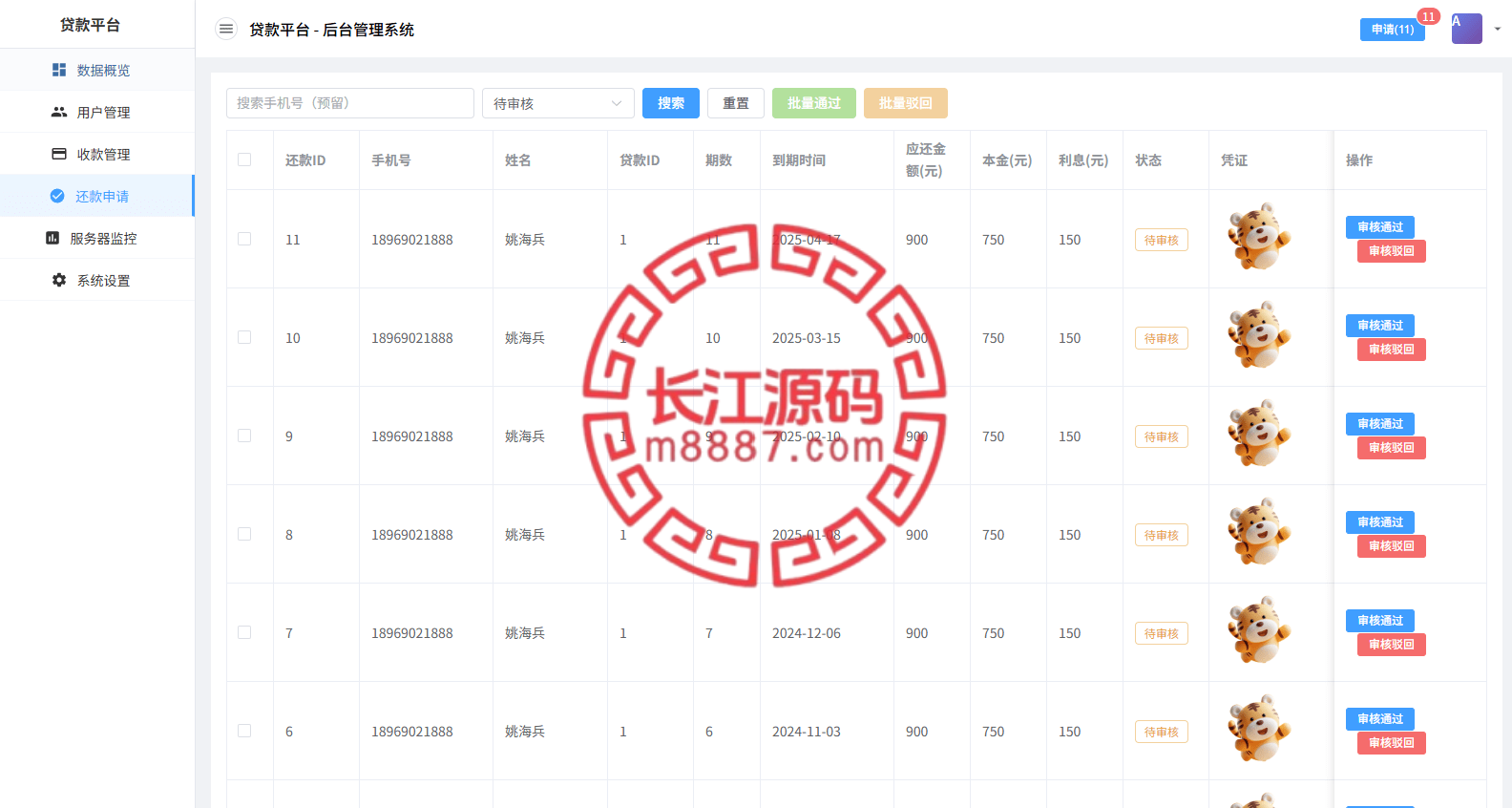Focus the 搜索手机号 search input
The image size is (1512, 808).
(x=350, y=103)
